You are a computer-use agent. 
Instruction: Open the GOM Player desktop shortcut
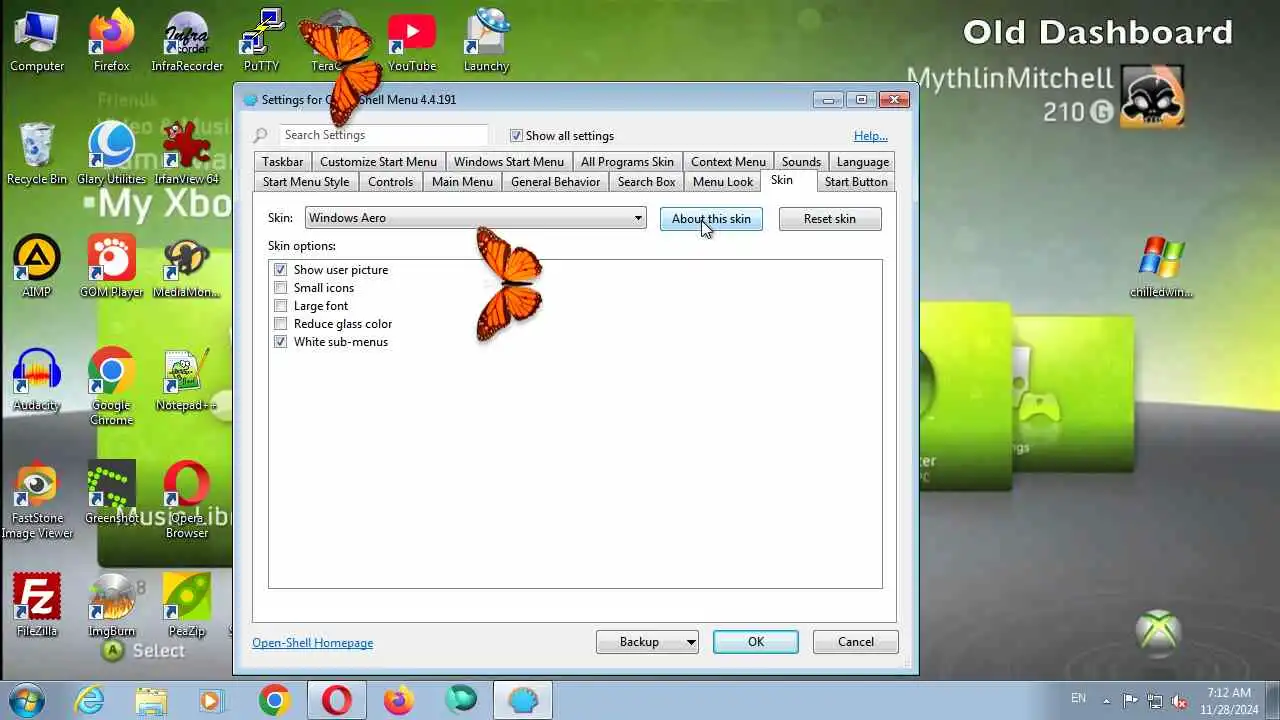(x=111, y=268)
